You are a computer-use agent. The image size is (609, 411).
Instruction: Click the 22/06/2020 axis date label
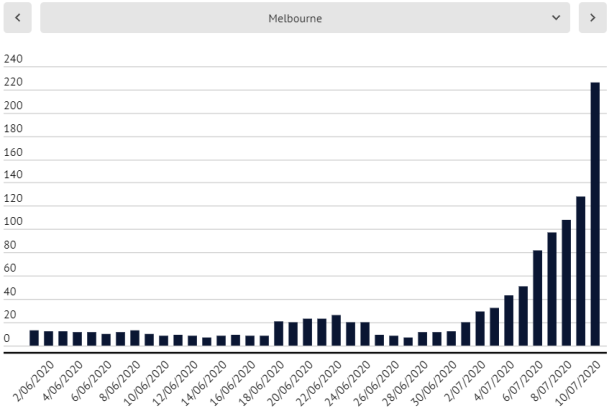coord(319,383)
